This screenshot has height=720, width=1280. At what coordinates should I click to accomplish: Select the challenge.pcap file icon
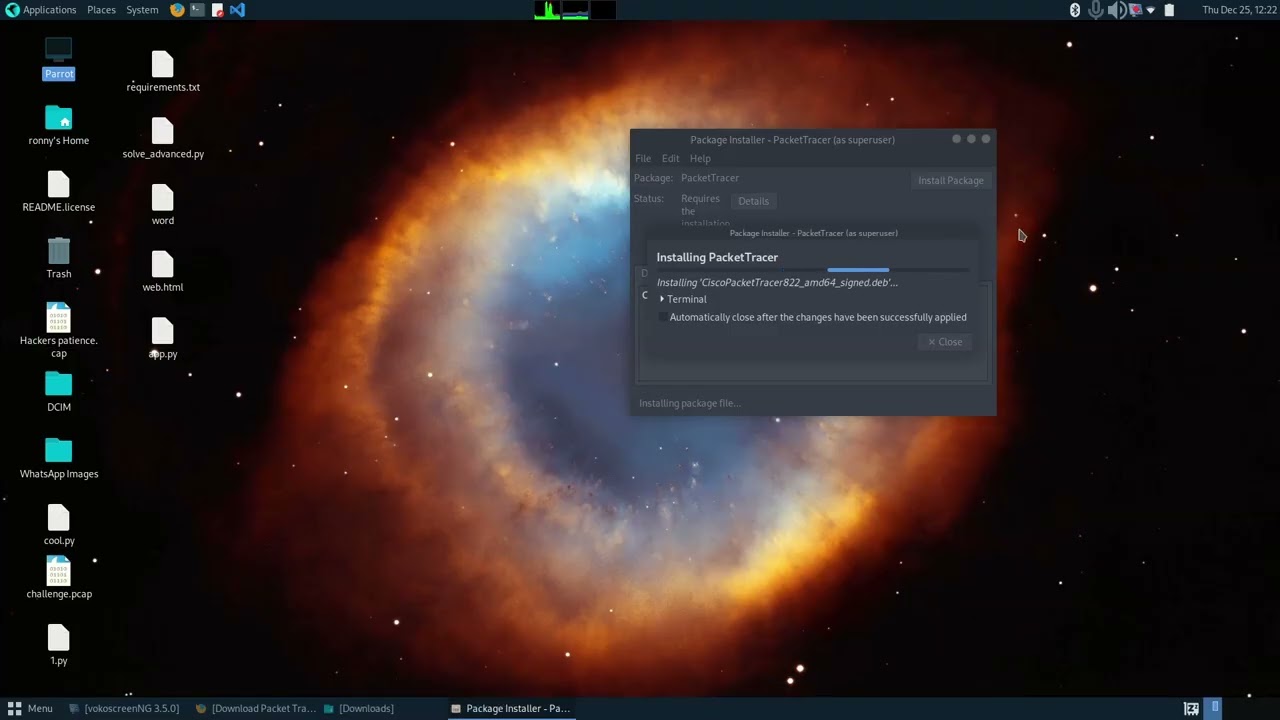click(59, 571)
